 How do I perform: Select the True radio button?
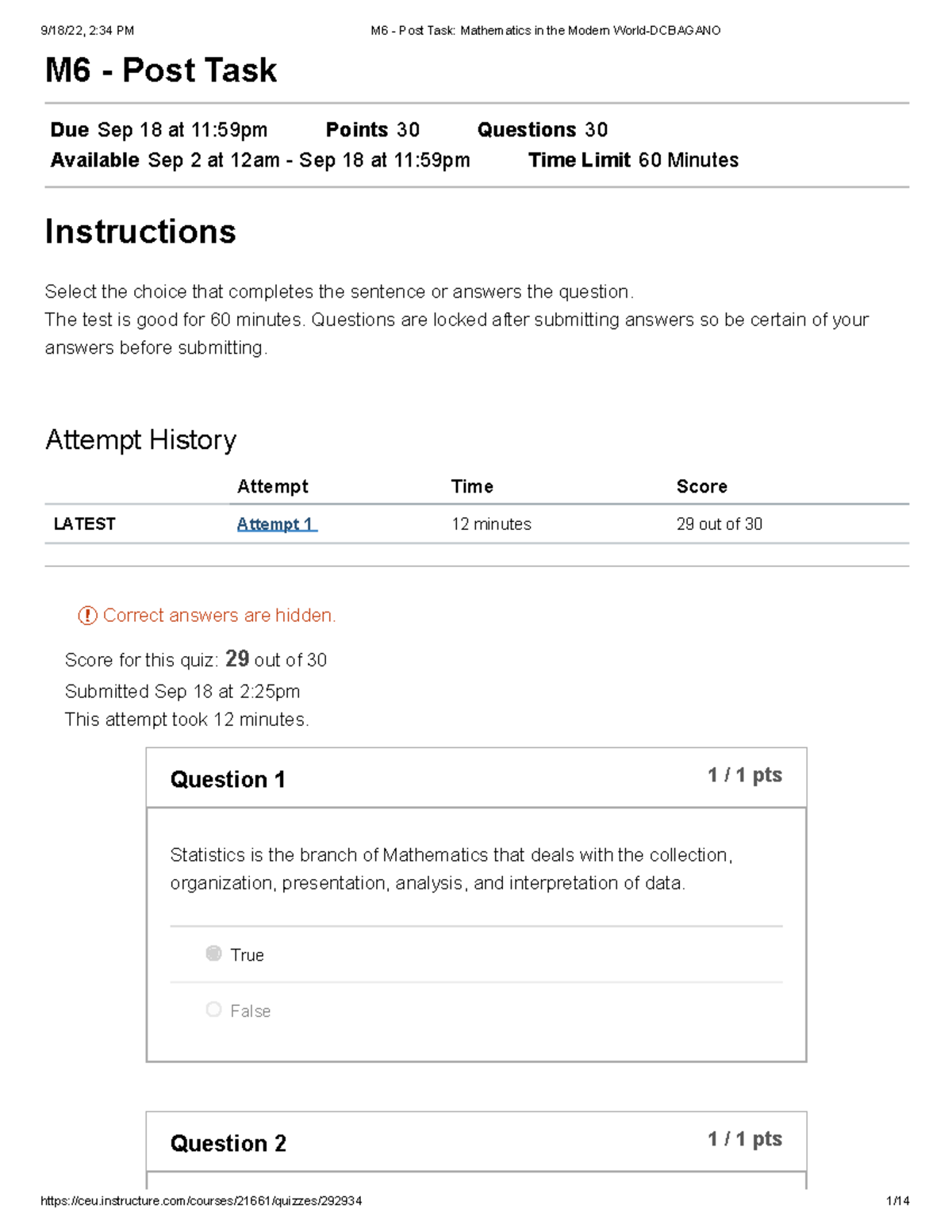(x=213, y=954)
